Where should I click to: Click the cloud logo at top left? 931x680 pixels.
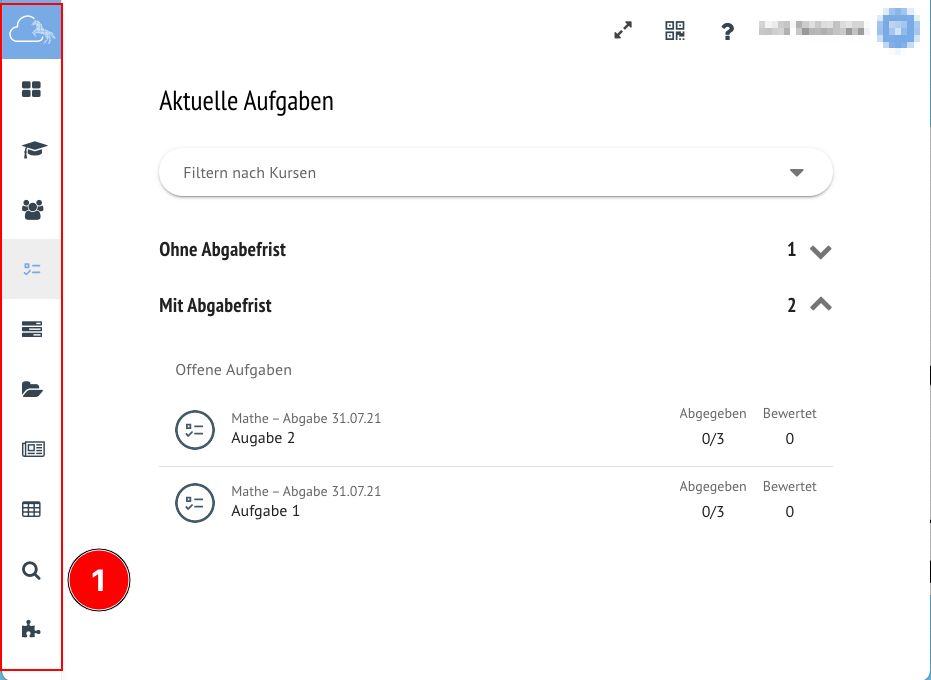coord(32,32)
